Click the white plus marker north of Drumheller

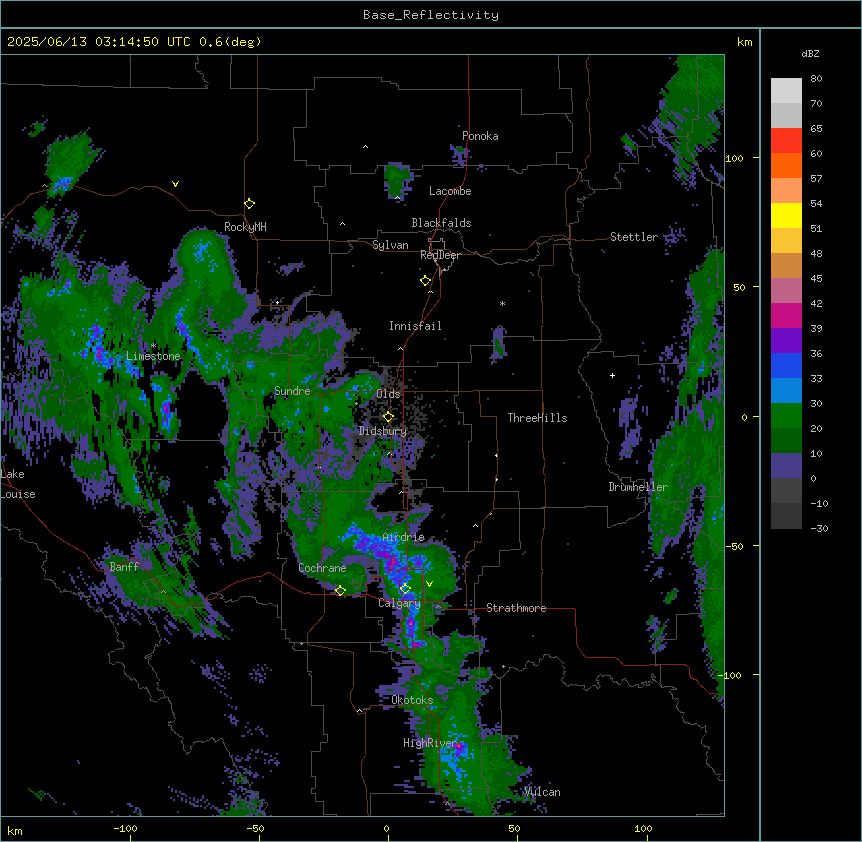pos(612,375)
